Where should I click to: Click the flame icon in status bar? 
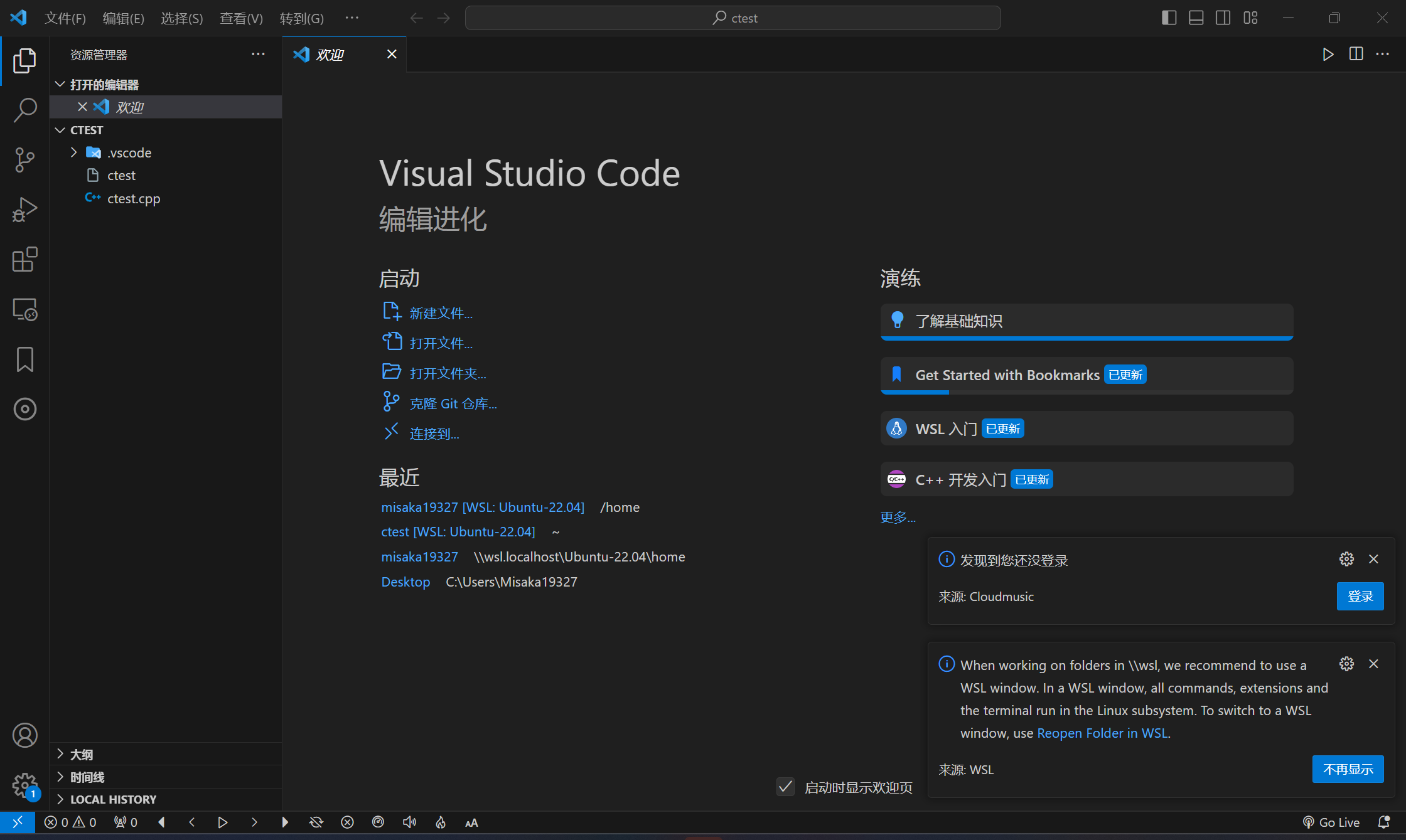click(x=441, y=822)
